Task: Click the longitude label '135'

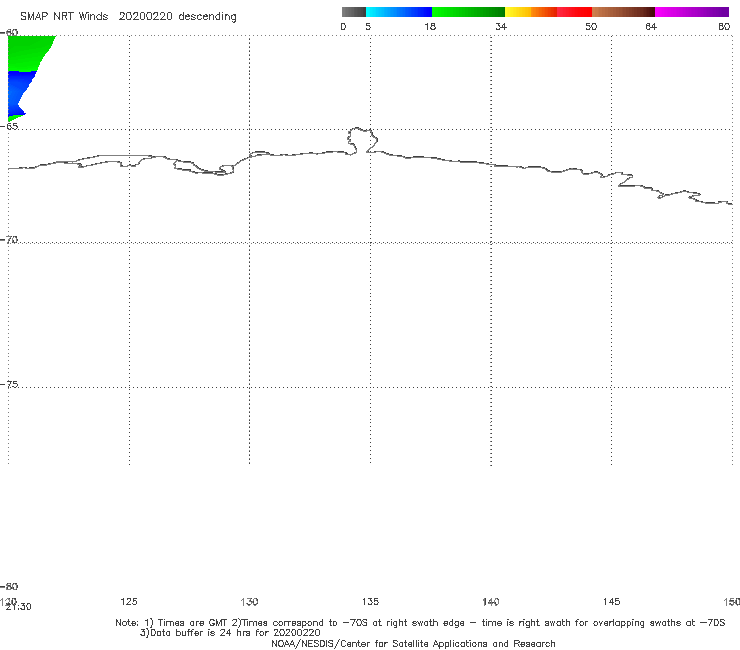Action: [370, 601]
